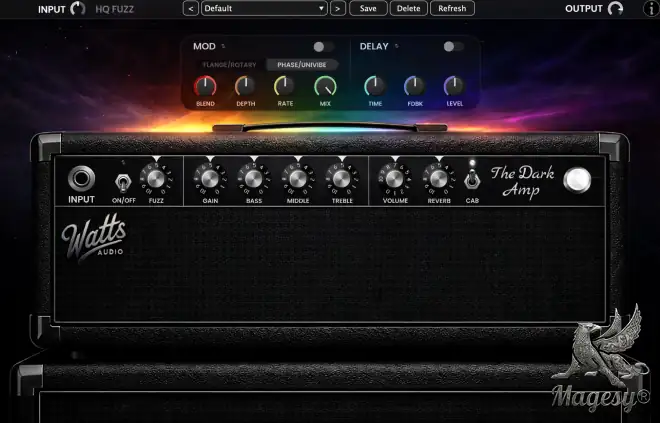Click the small arrow beside DELAY label
Image resolution: width=660 pixels, height=423 pixels.
coord(396,46)
